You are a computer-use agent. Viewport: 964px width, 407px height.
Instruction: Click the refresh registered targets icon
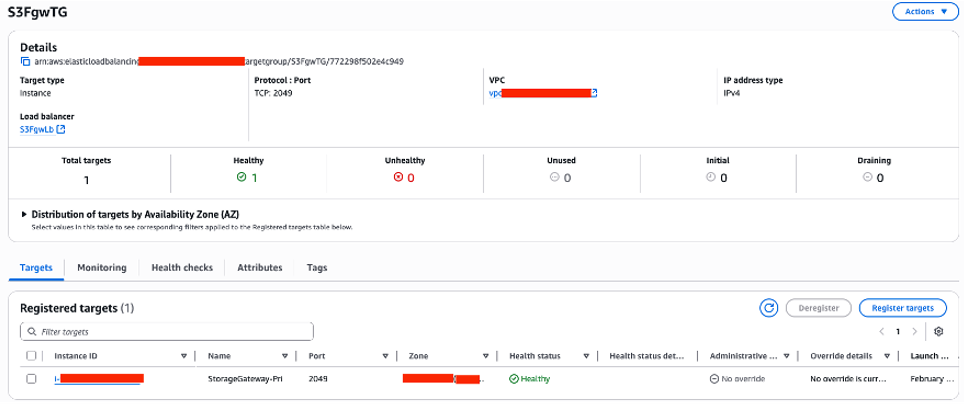769,308
